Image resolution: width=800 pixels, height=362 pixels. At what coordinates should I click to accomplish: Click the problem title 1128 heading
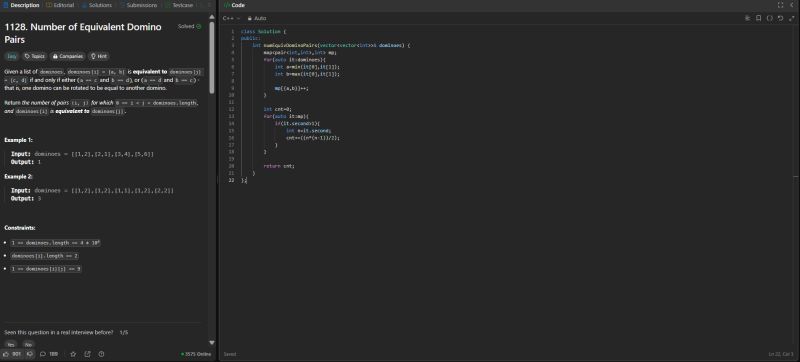pyautogui.click(x=83, y=33)
